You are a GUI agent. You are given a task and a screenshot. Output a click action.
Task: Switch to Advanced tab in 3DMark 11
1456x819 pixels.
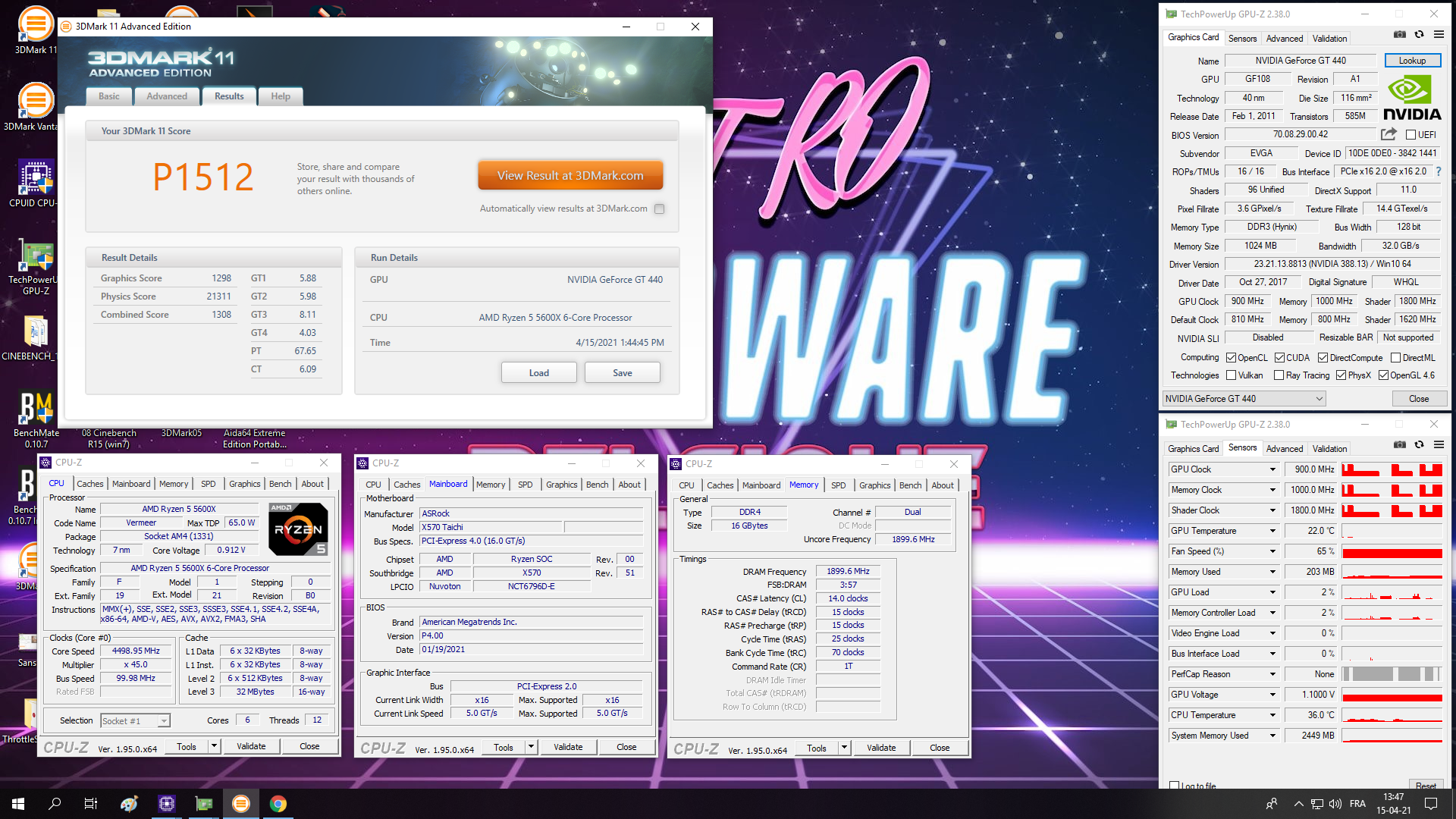click(x=167, y=96)
